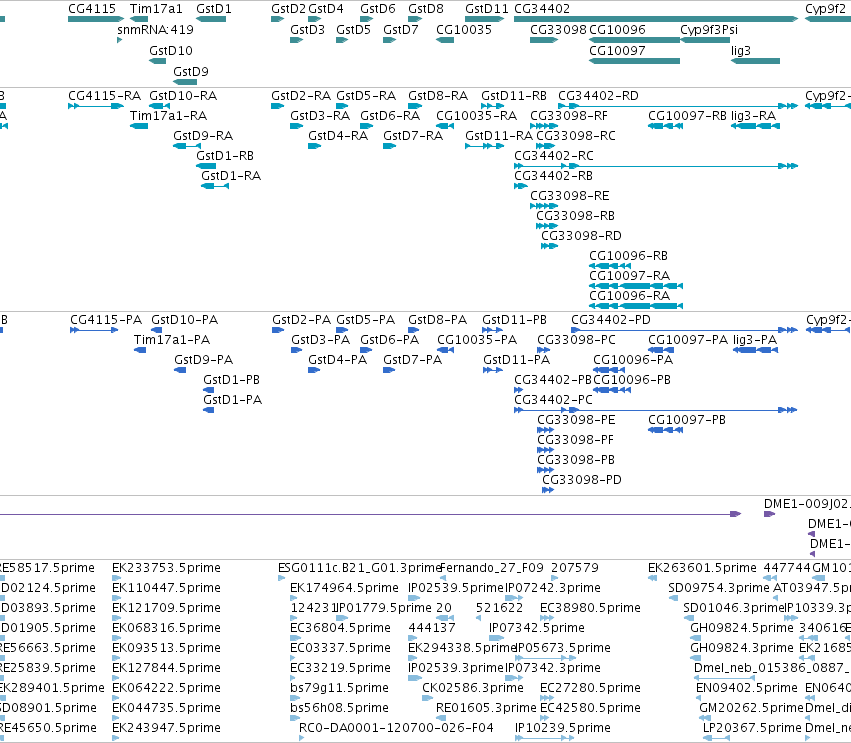The image size is (851, 743).
Task: Click the Cyp9f3Psi gene label
Action: pos(709,29)
